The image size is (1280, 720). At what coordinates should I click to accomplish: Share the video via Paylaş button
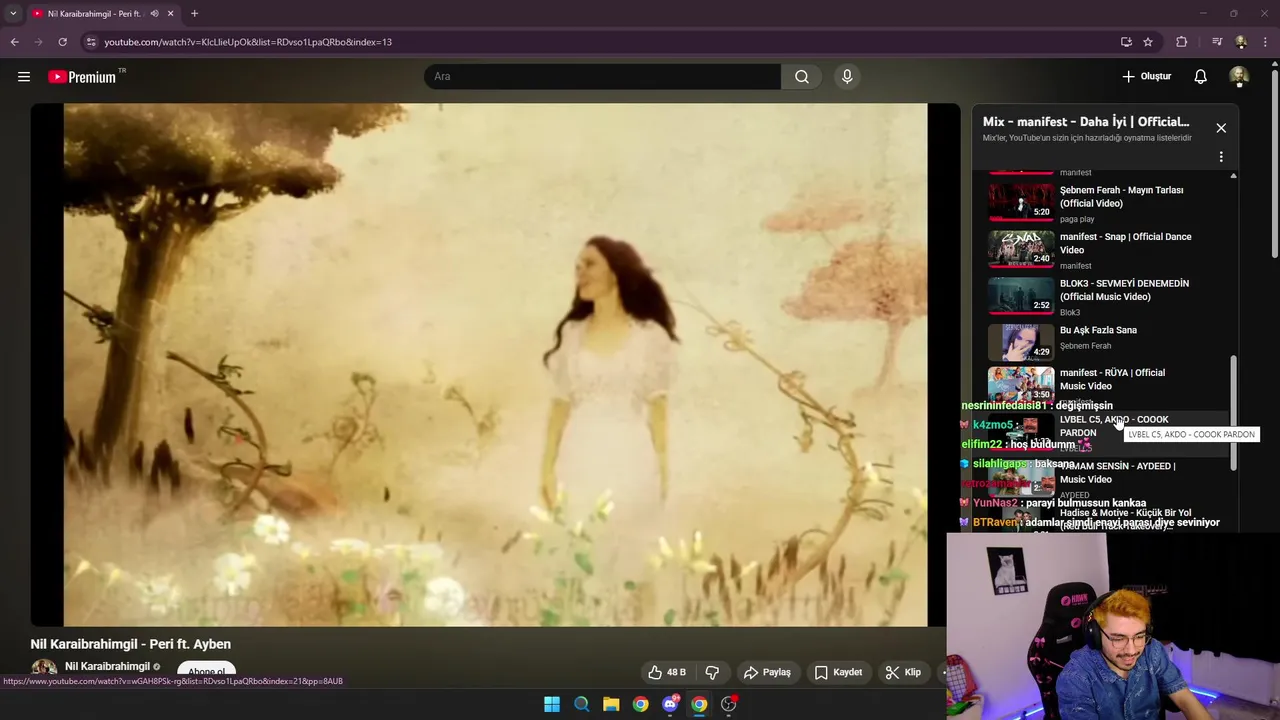tap(768, 672)
